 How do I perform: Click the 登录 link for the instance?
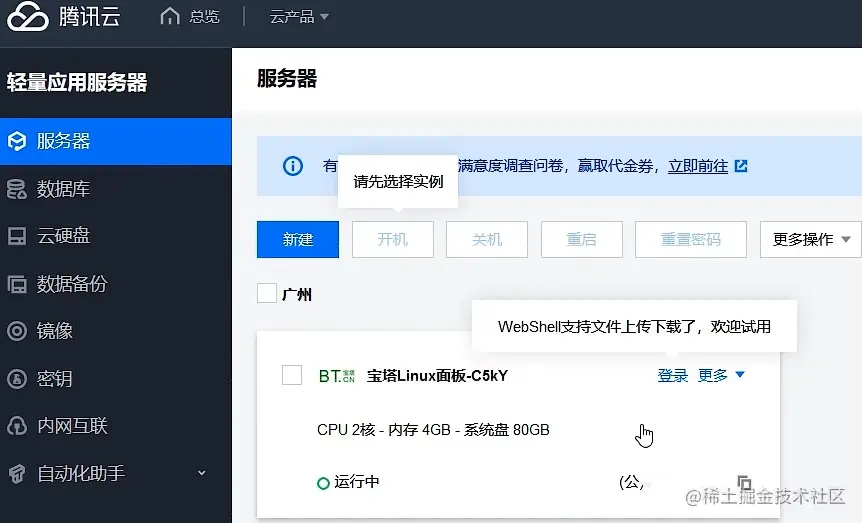672,376
